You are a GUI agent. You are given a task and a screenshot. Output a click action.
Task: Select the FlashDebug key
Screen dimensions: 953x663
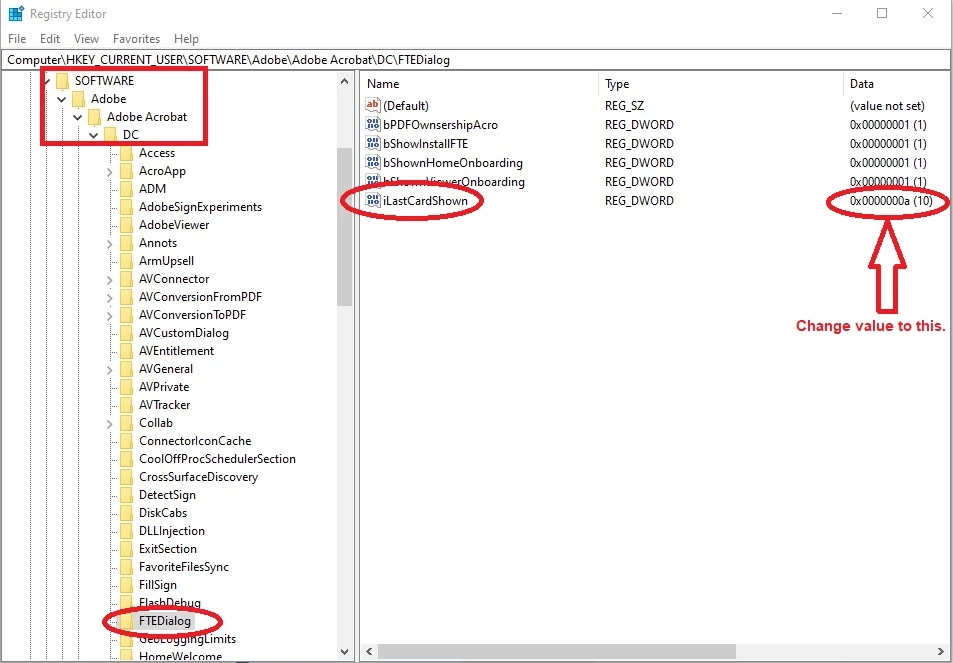pos(170,603)
